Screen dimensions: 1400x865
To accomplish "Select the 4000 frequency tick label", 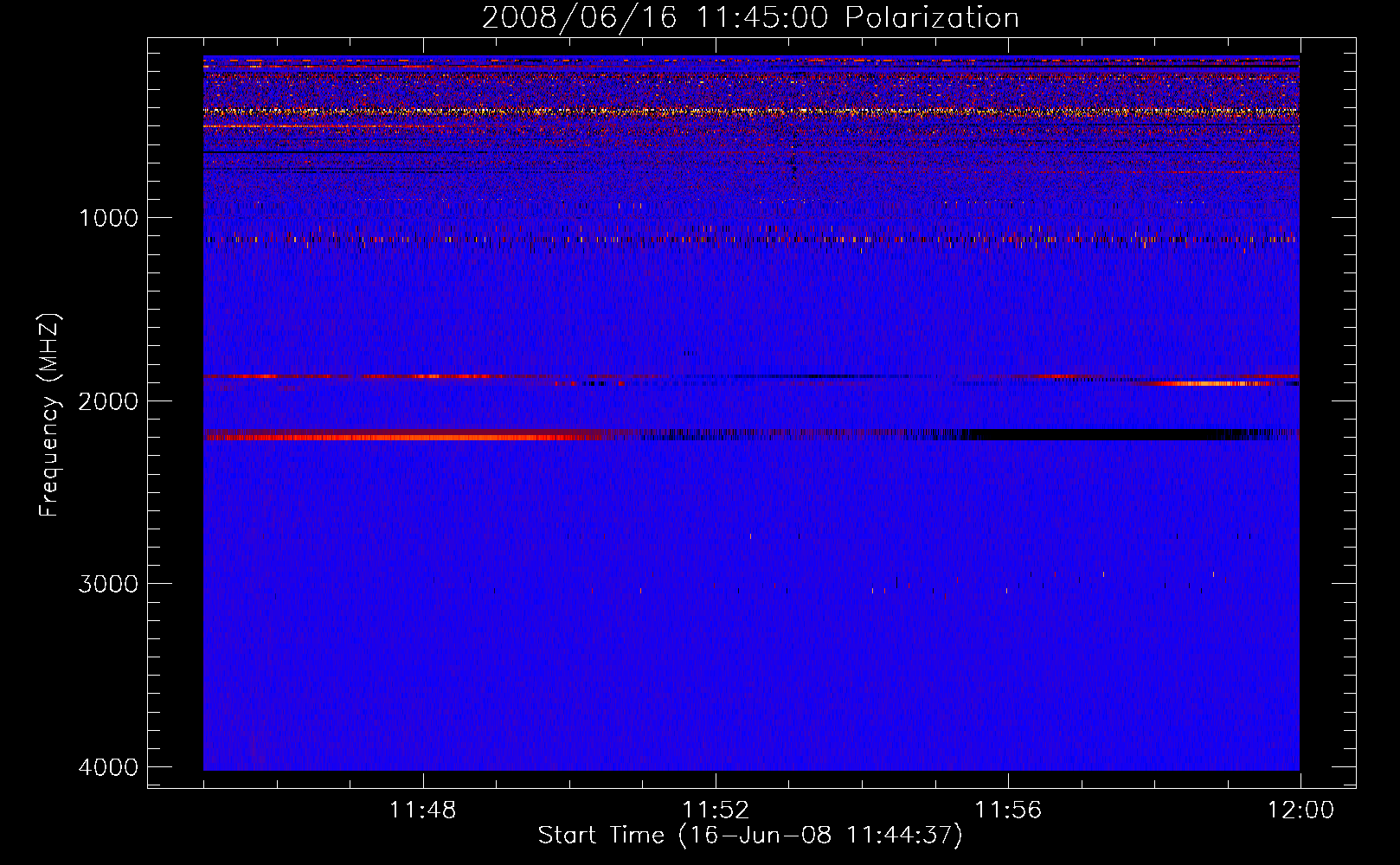I will (108, 767).
